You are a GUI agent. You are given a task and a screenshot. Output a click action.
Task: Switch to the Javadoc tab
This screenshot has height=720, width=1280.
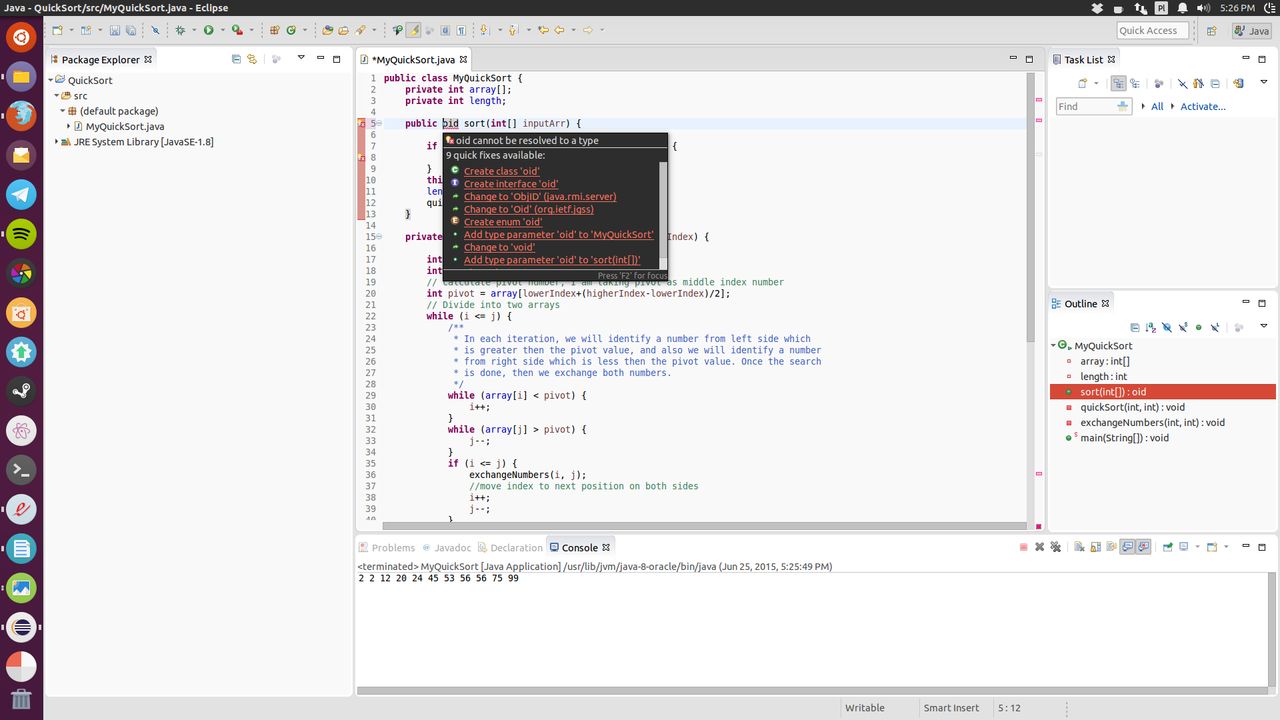[446, 547]
